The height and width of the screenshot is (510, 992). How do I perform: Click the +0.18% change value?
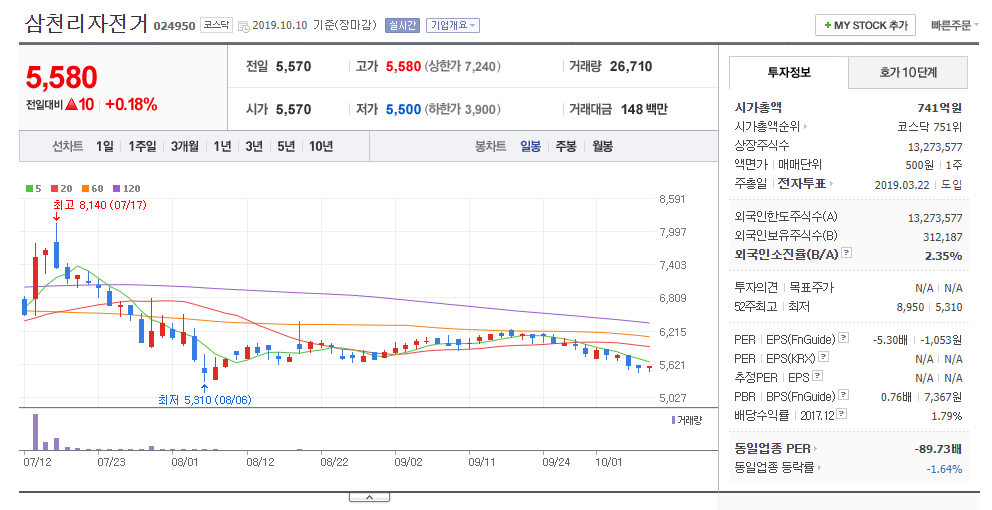(x=131, y=104)
